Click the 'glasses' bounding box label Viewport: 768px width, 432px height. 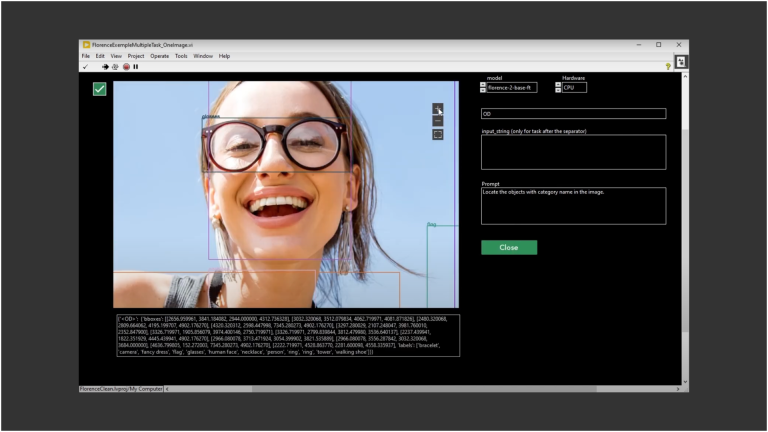tap(211, 117)
